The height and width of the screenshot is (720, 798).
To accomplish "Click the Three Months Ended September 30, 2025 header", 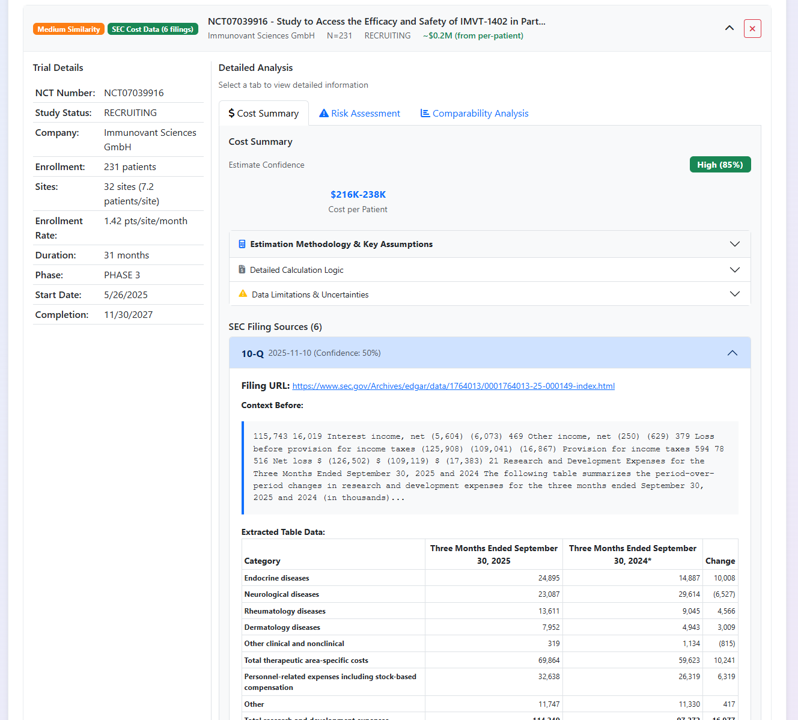I will (x=494, y=555).
